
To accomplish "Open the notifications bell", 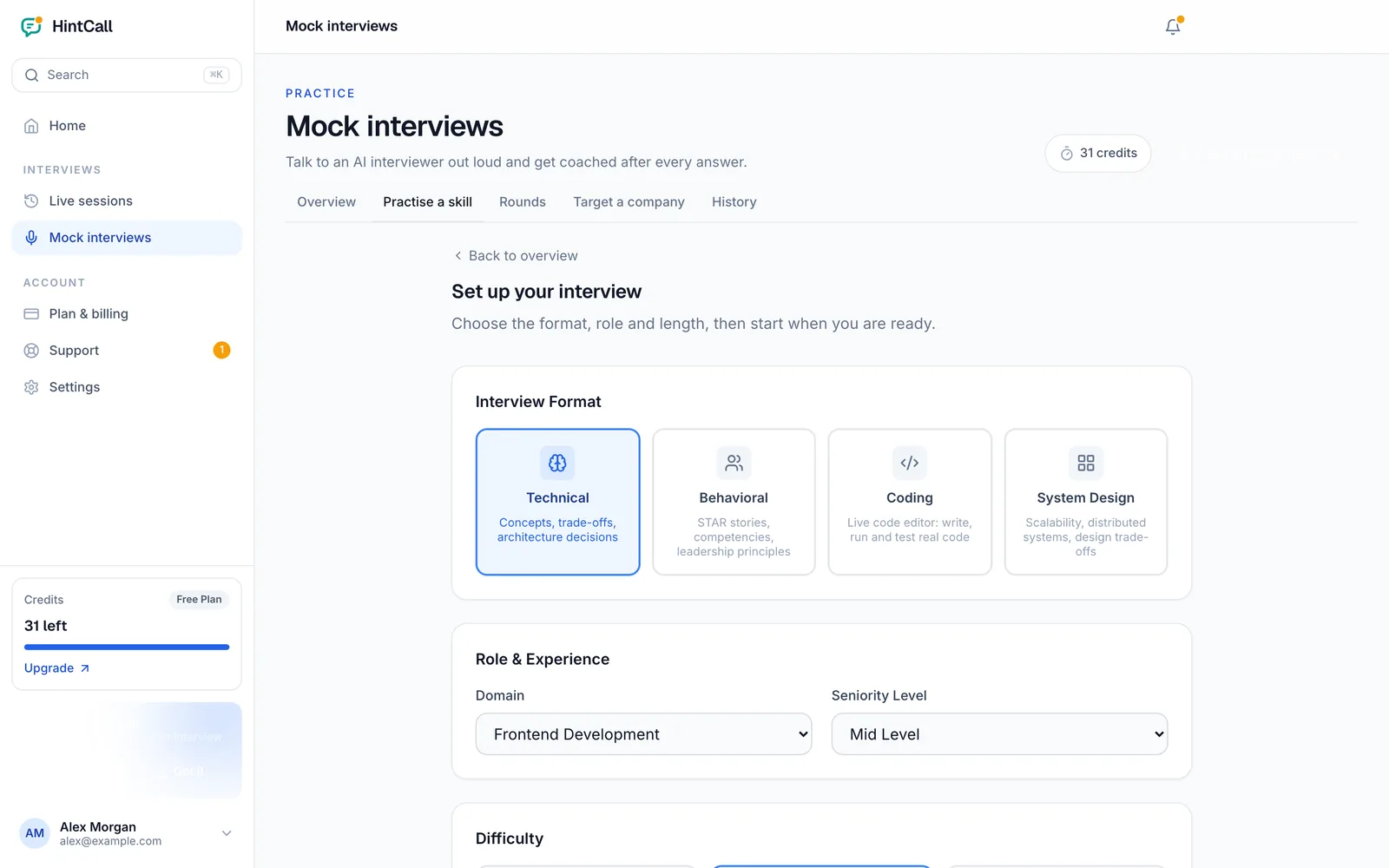I will 1173,26.
